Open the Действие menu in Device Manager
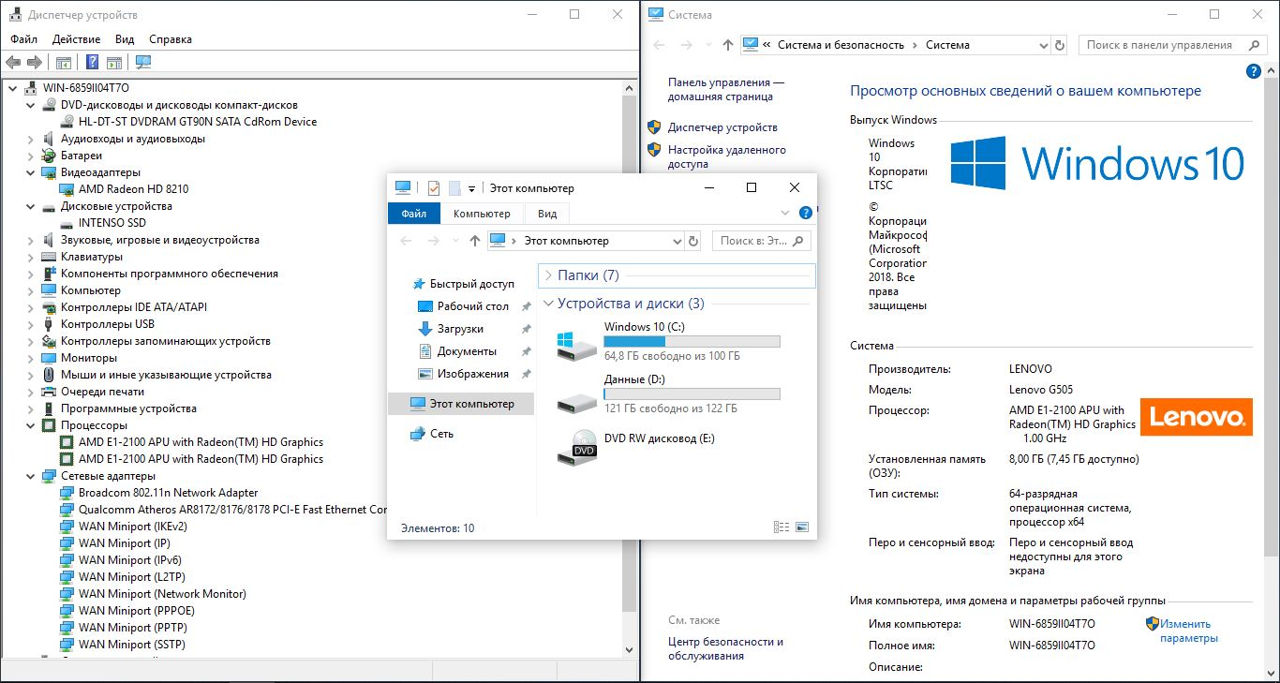1280x683 pixels. point(76,39)
